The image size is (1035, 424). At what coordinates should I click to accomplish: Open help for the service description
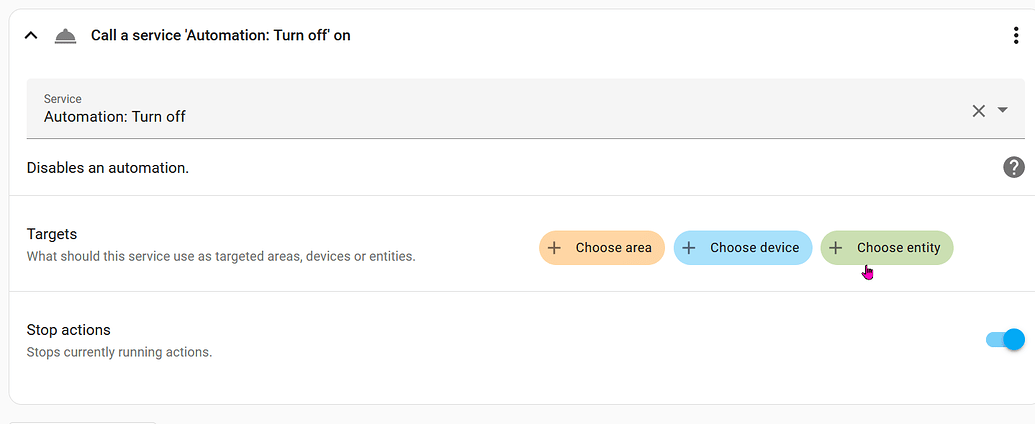coord(1013,167)
